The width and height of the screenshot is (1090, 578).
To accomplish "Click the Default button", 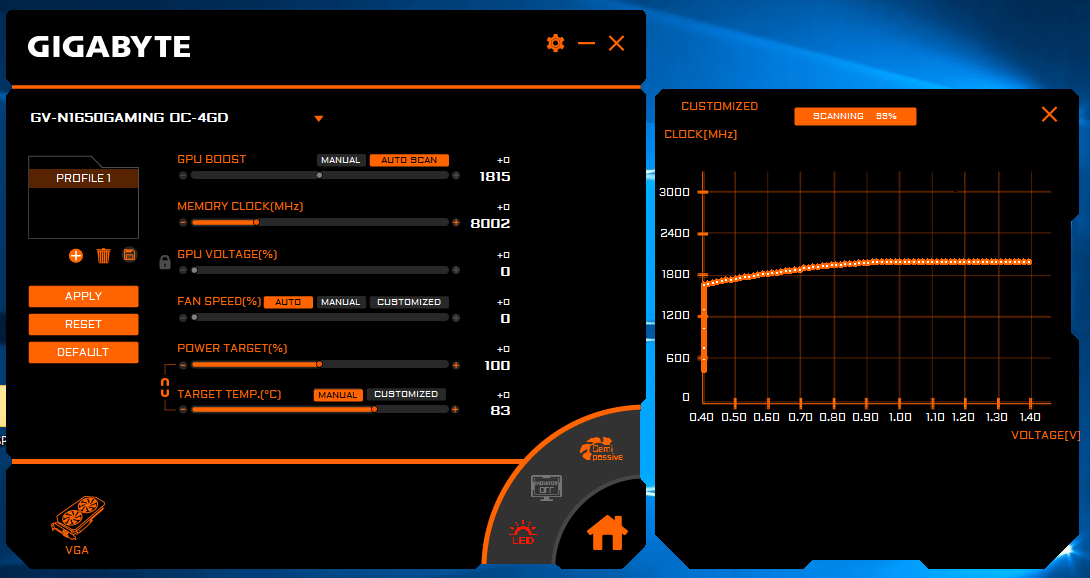I will 83,352.
